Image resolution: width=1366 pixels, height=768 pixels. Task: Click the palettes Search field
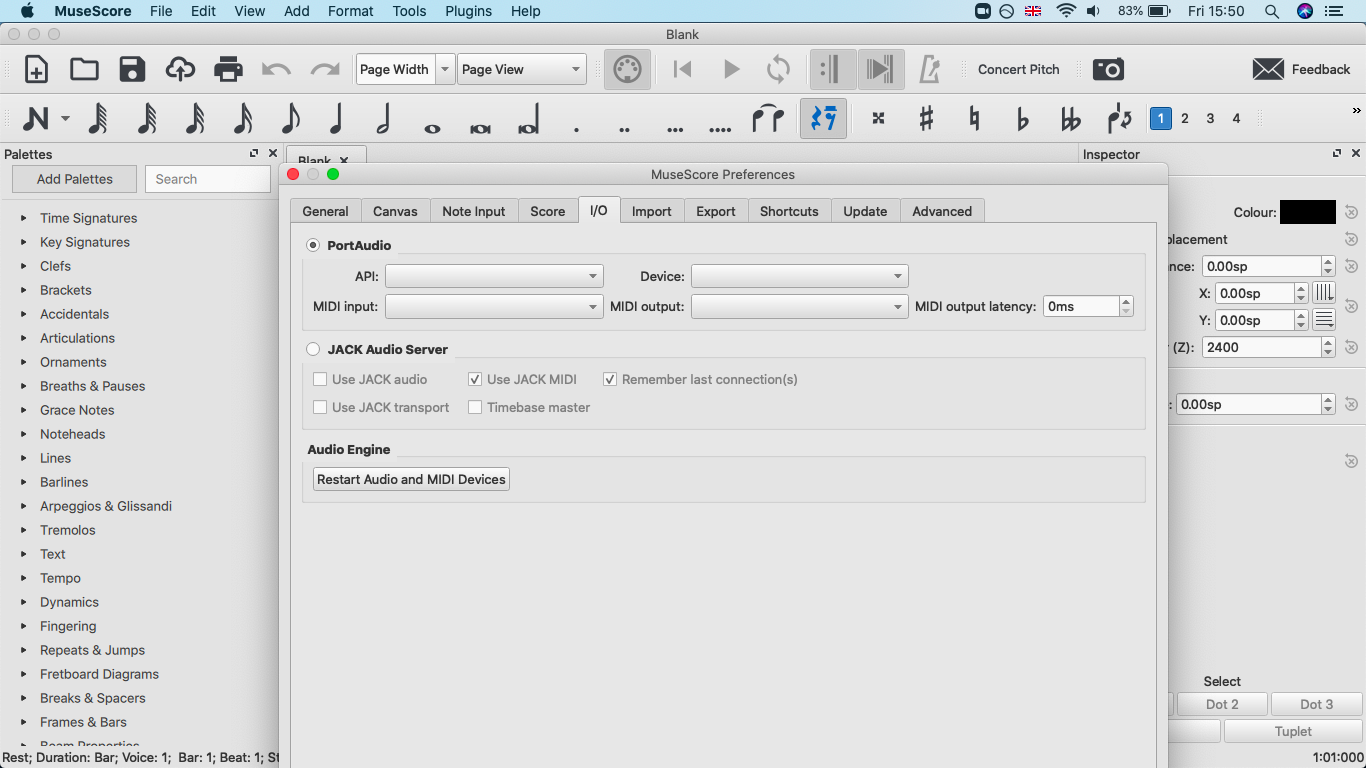(208, 179)
